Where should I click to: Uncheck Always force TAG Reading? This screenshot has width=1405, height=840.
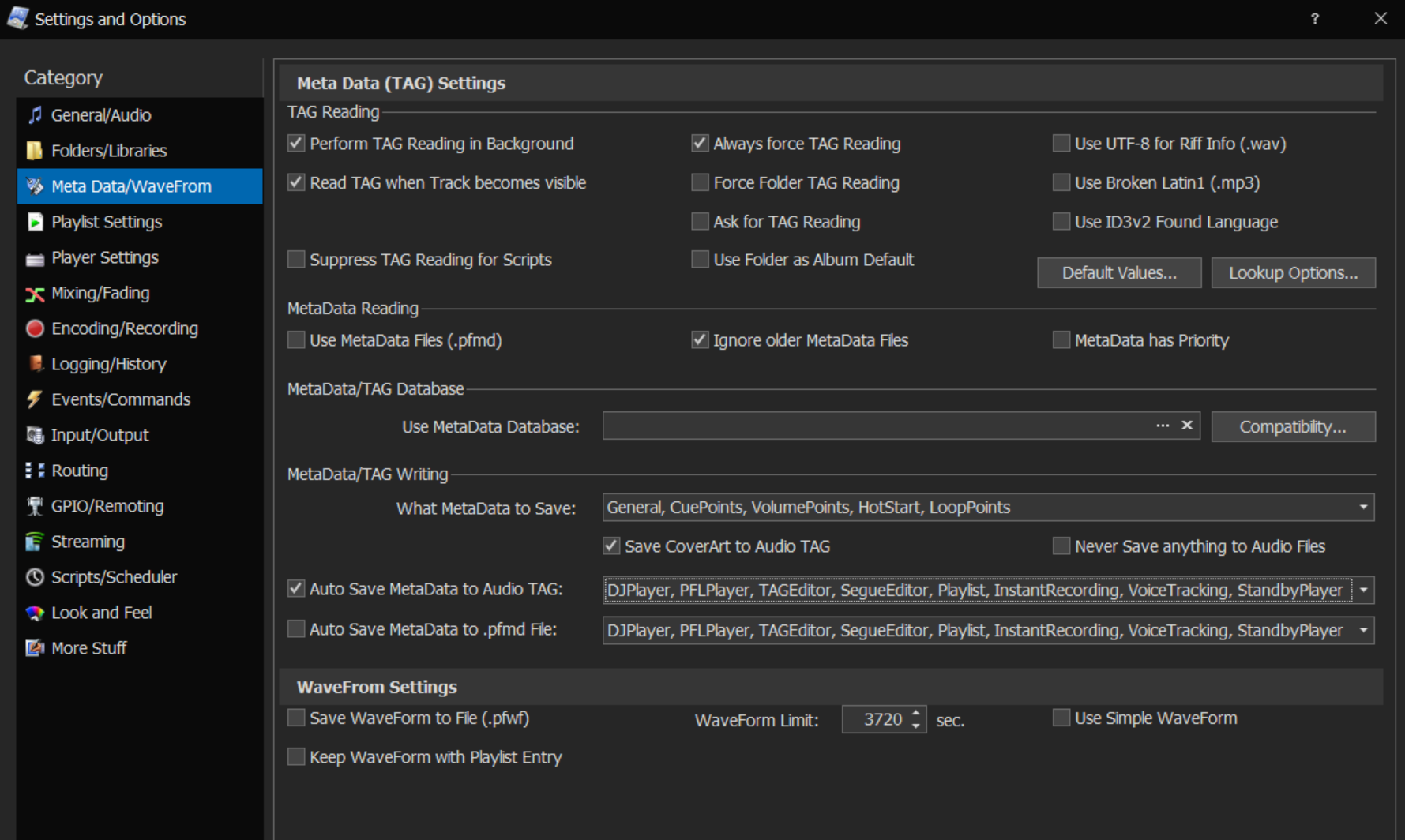700,144
